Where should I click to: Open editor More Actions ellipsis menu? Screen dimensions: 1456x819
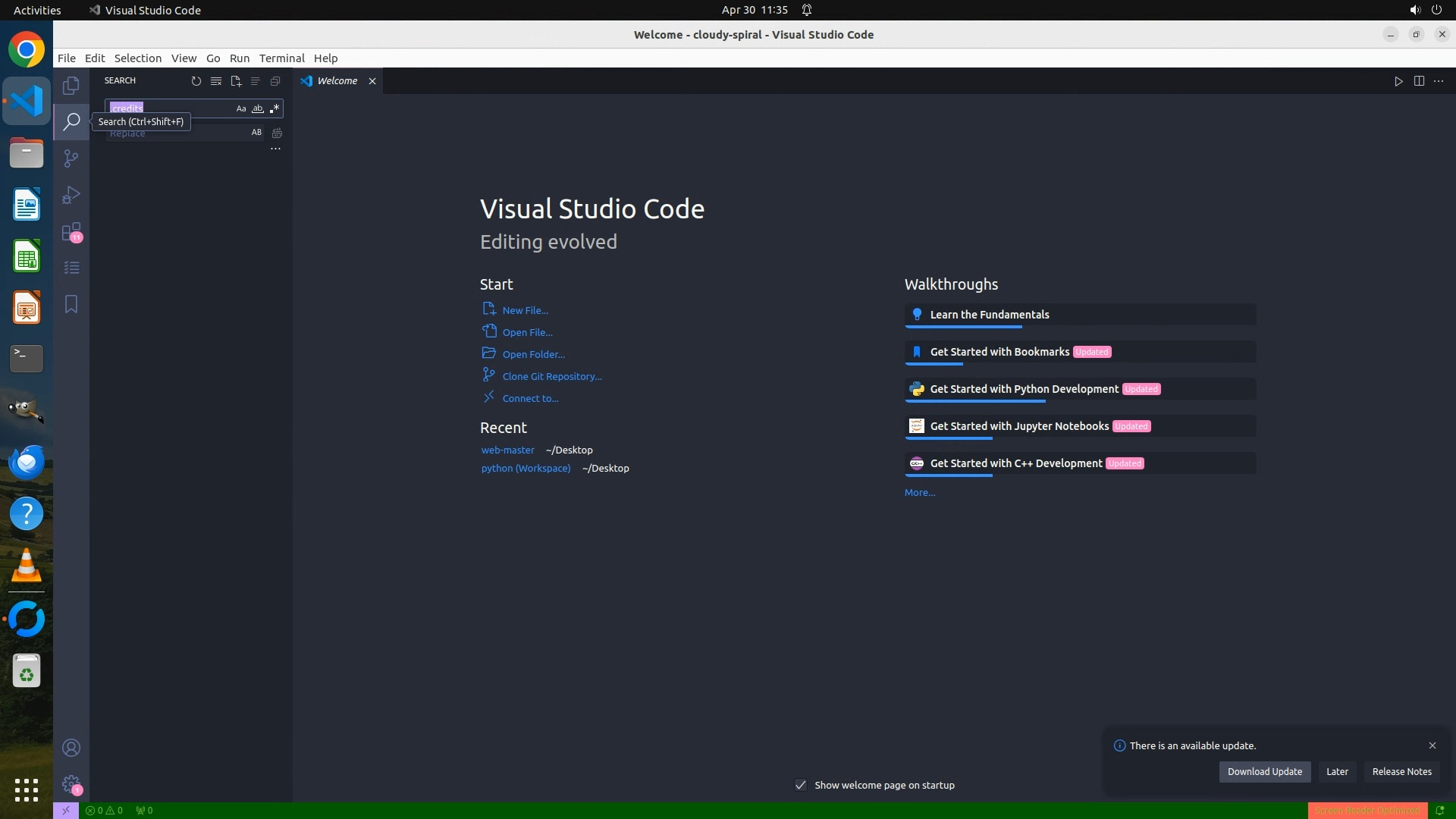point(1439,81)
